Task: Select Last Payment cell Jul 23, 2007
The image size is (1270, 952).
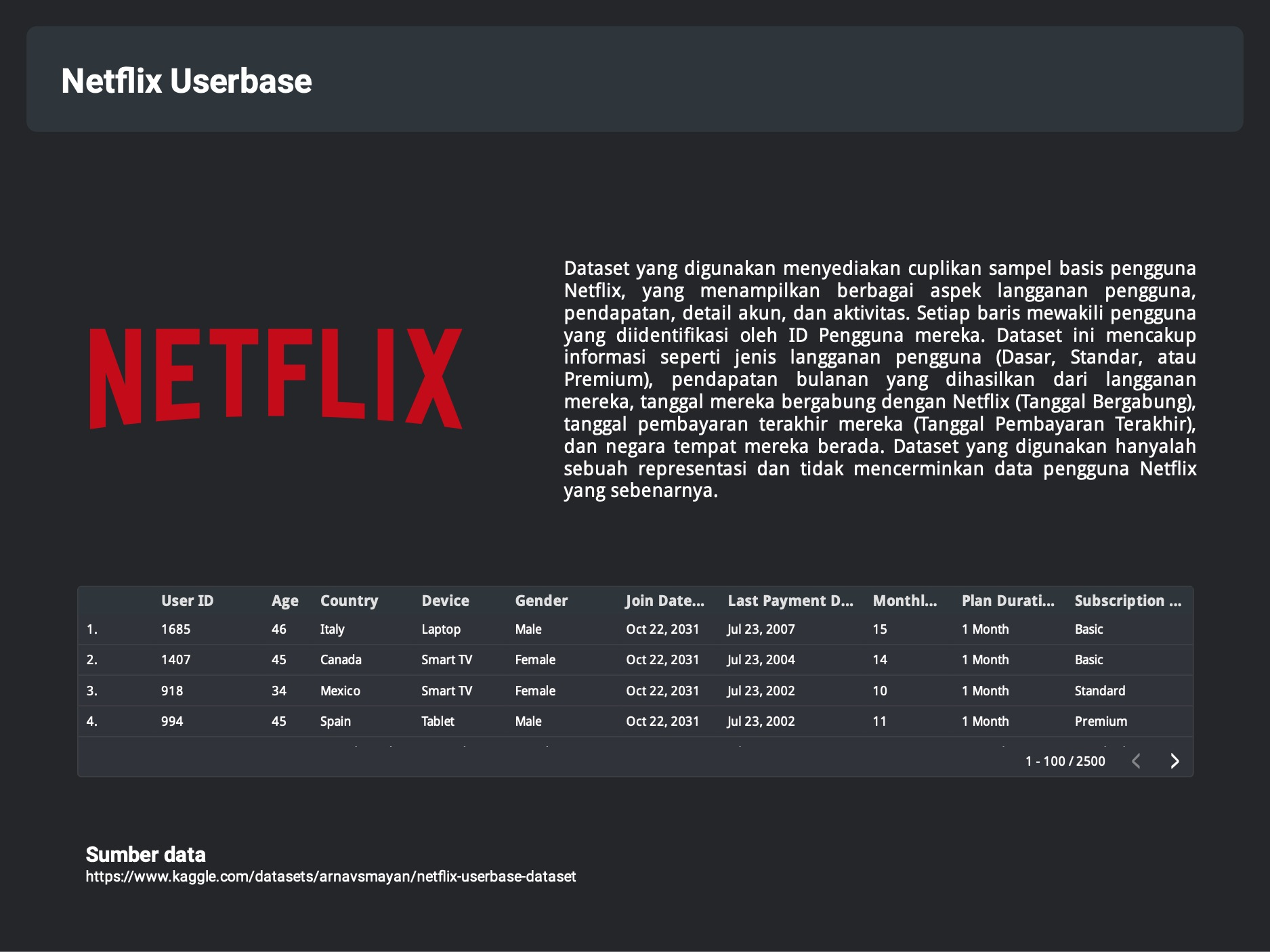Action: [761, 629]
